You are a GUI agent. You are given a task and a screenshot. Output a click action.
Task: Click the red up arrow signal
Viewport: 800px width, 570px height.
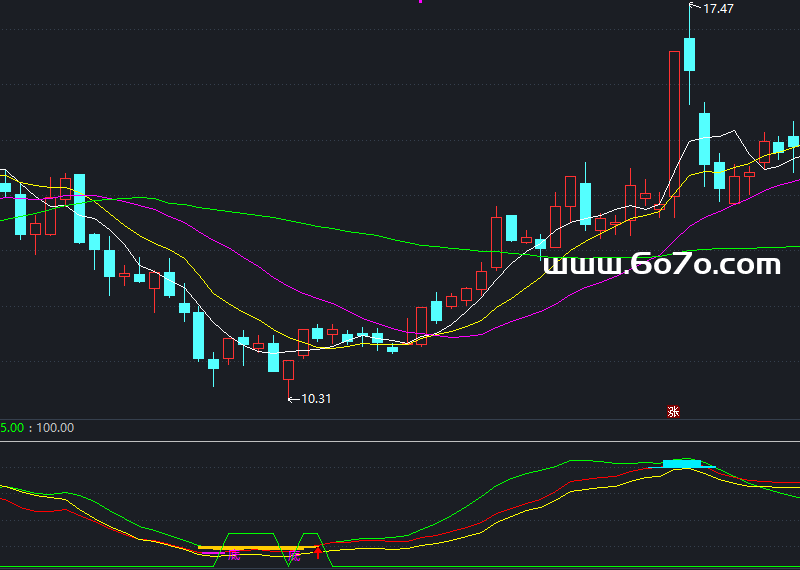pos(318,552)
